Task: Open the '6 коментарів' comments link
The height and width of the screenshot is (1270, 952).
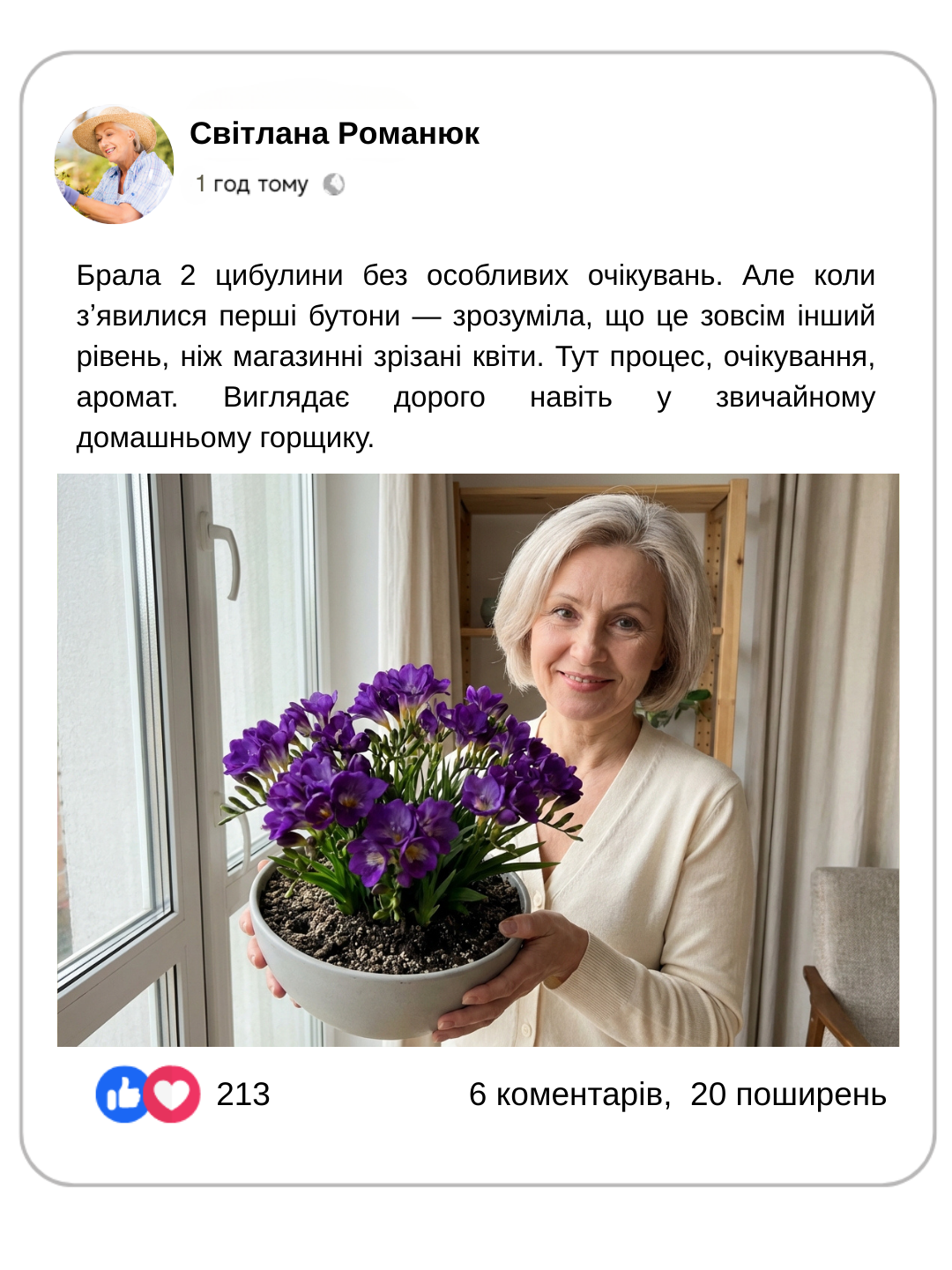Action: point(569,1094)
